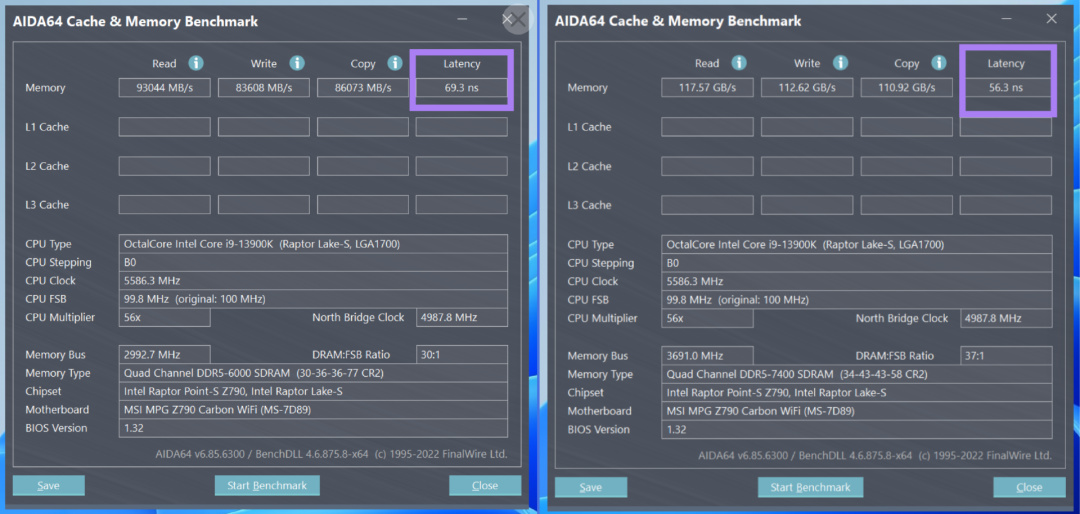1080x514 pixels.
Task: Close the right AIDA64 window with X
Action: pos(1051,19)
